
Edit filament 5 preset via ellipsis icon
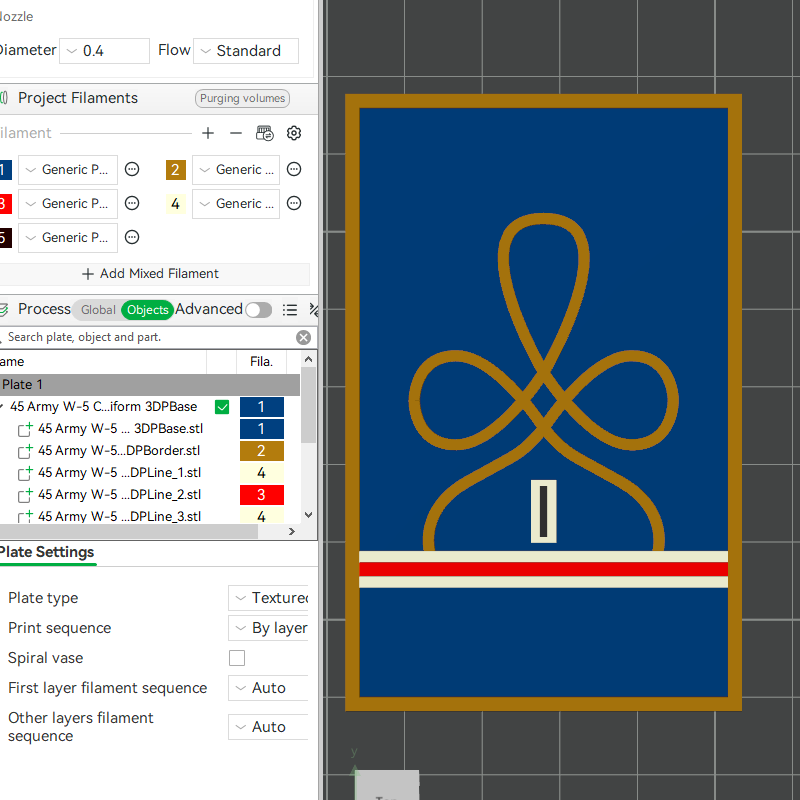(x=132, y=237)
